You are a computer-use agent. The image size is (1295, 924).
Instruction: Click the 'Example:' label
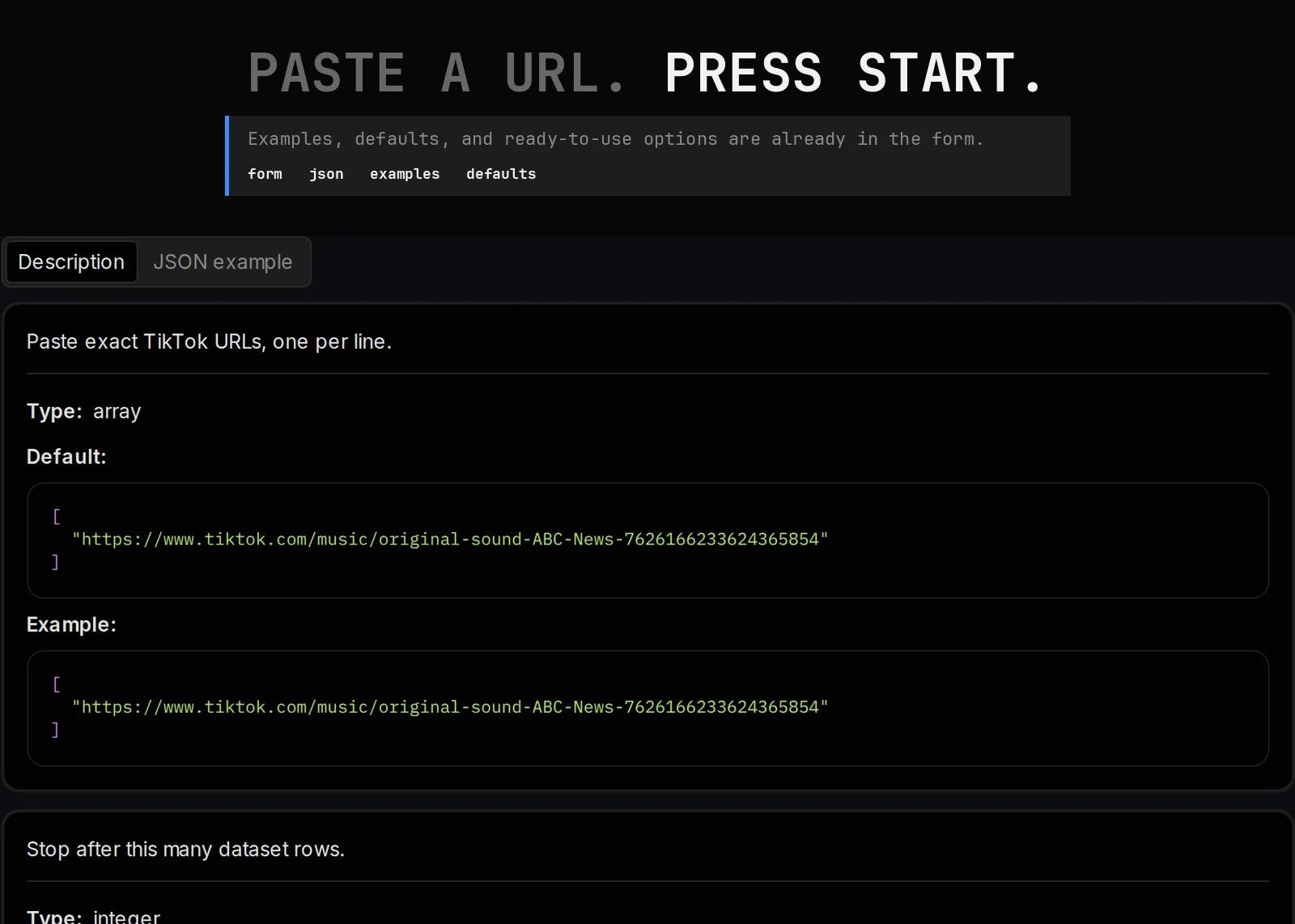71,625
